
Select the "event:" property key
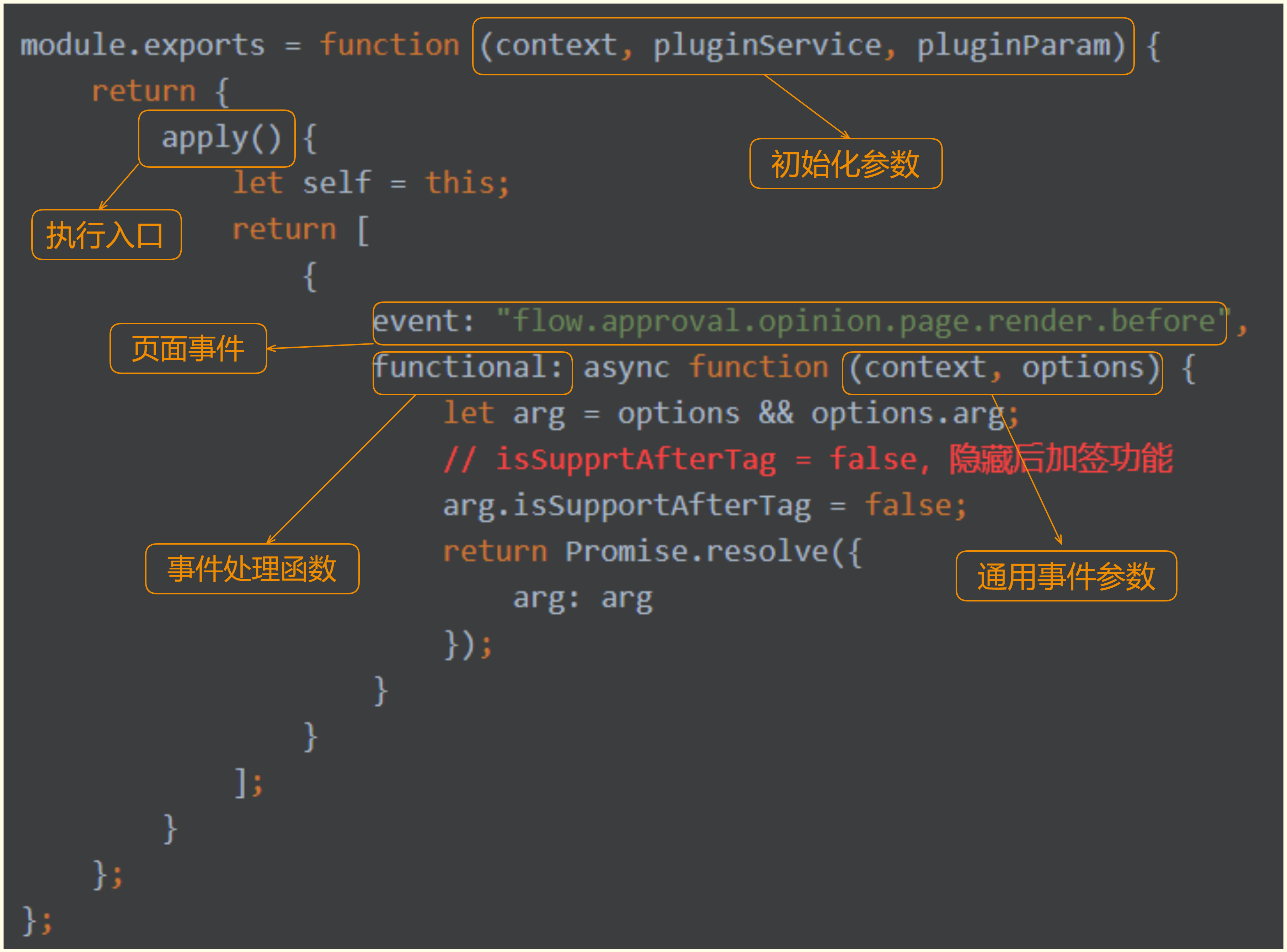424,321
